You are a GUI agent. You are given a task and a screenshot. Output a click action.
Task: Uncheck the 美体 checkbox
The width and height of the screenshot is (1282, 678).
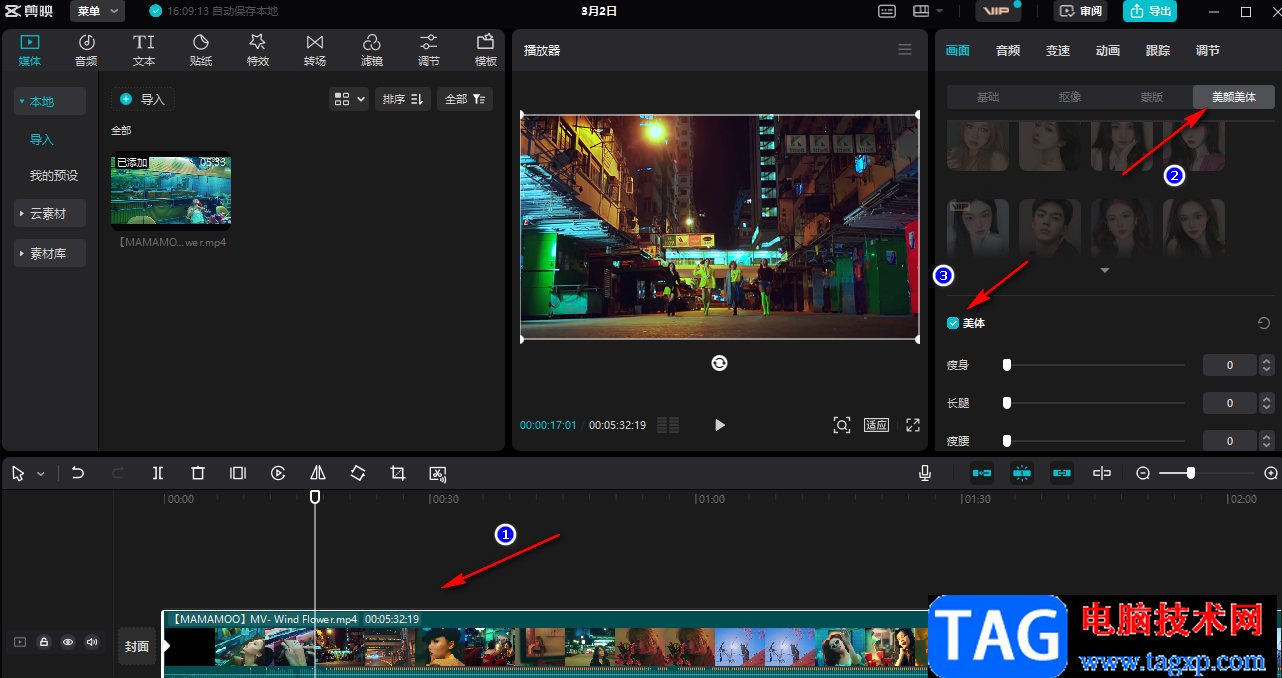click(953, 323)
